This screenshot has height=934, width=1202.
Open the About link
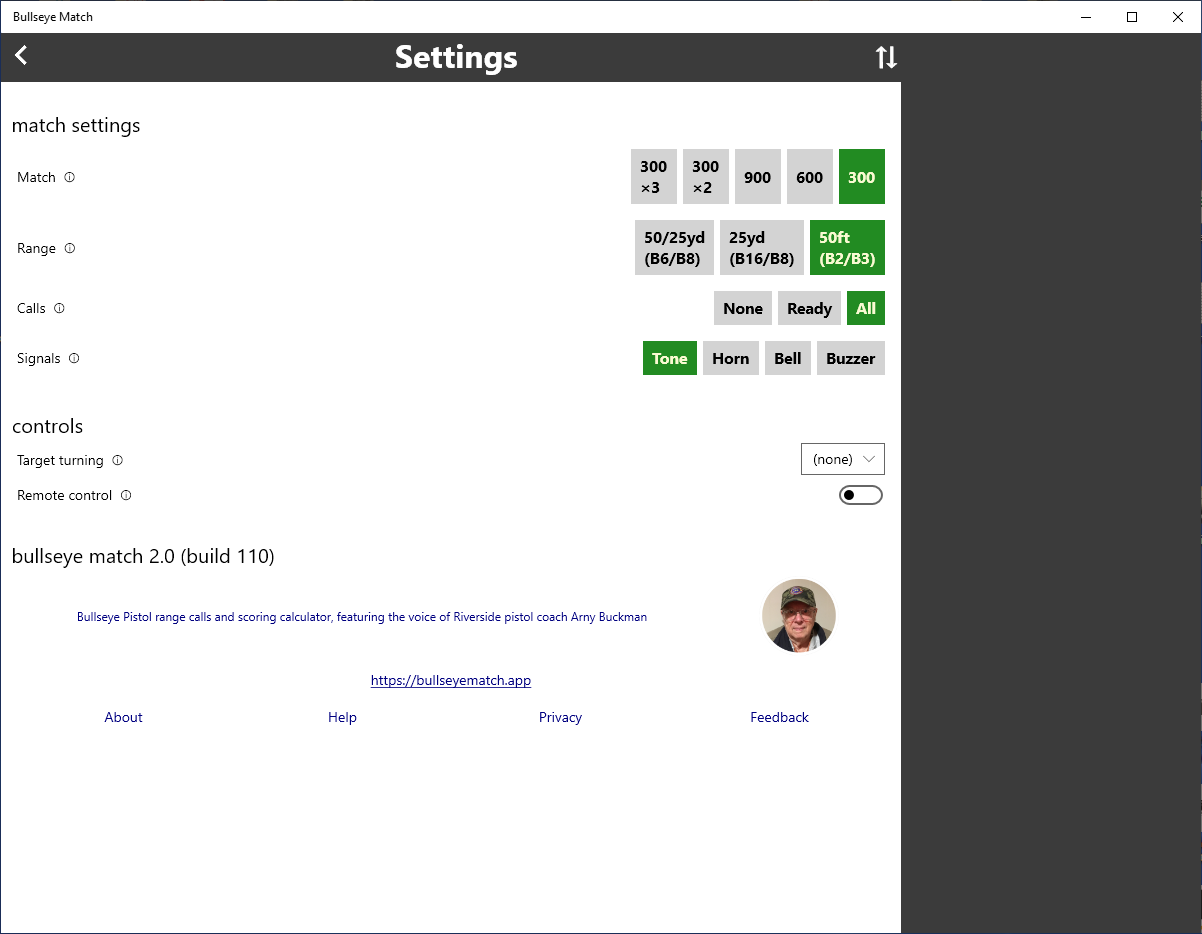pyautogui.click(x=124, y=717)
